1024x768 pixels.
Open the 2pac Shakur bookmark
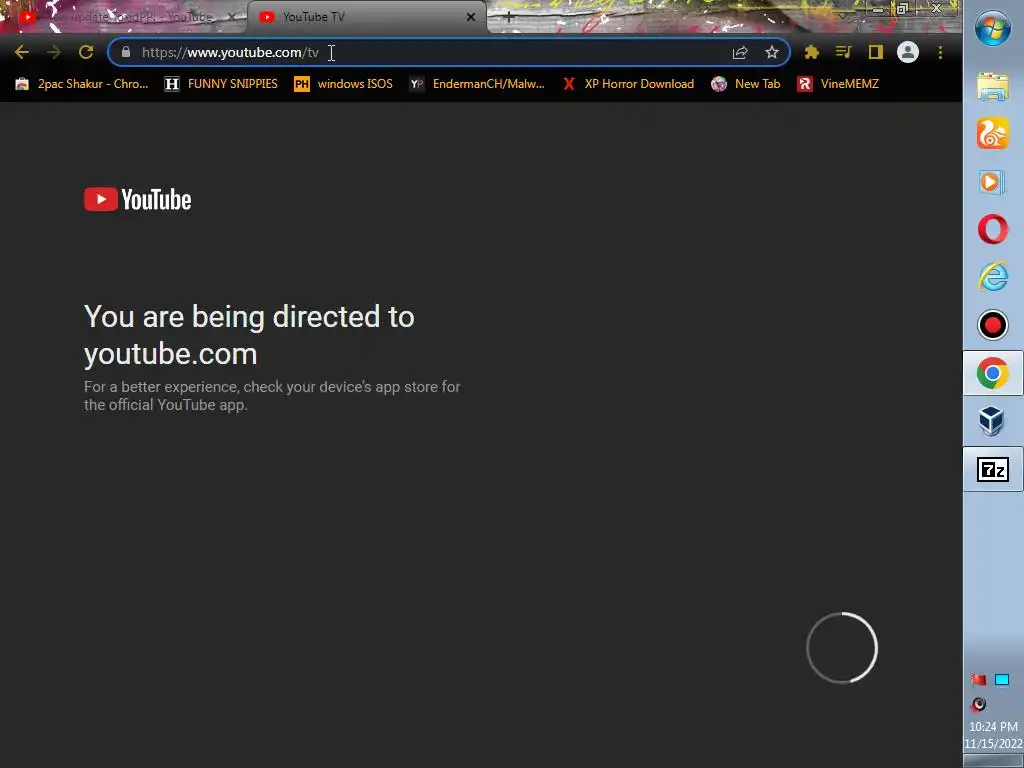click(82, 84)
